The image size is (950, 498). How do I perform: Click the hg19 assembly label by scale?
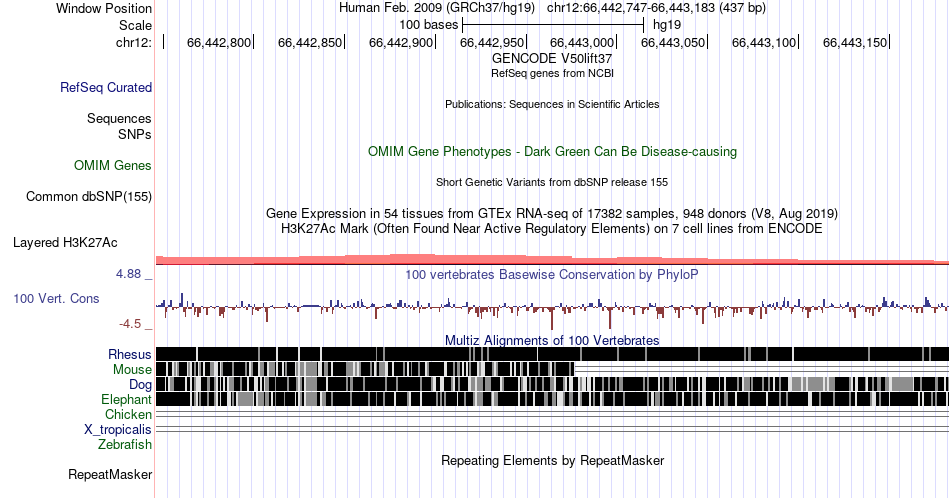(666, 25)
